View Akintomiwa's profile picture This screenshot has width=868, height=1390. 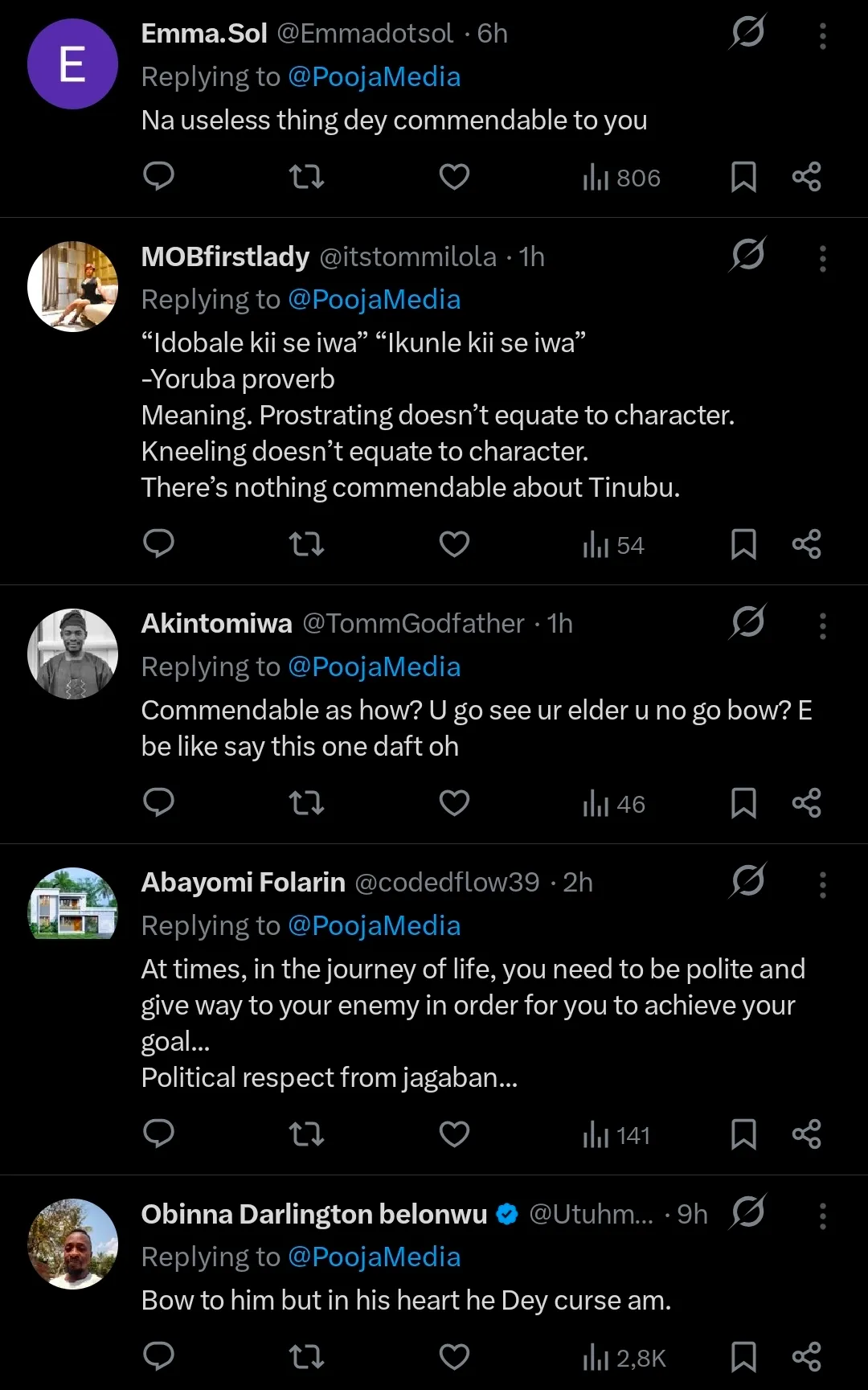pyautogui.click(x=72, y=654)
